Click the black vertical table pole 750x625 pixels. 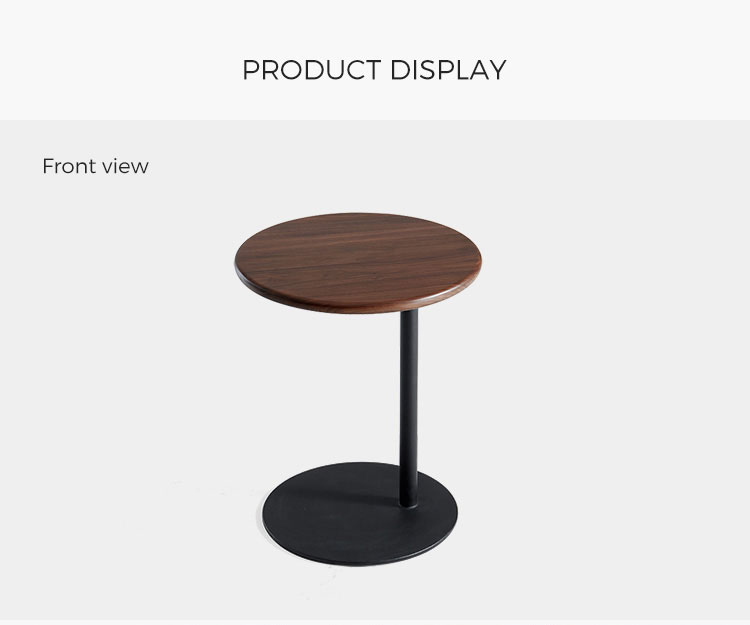point(408,408)
